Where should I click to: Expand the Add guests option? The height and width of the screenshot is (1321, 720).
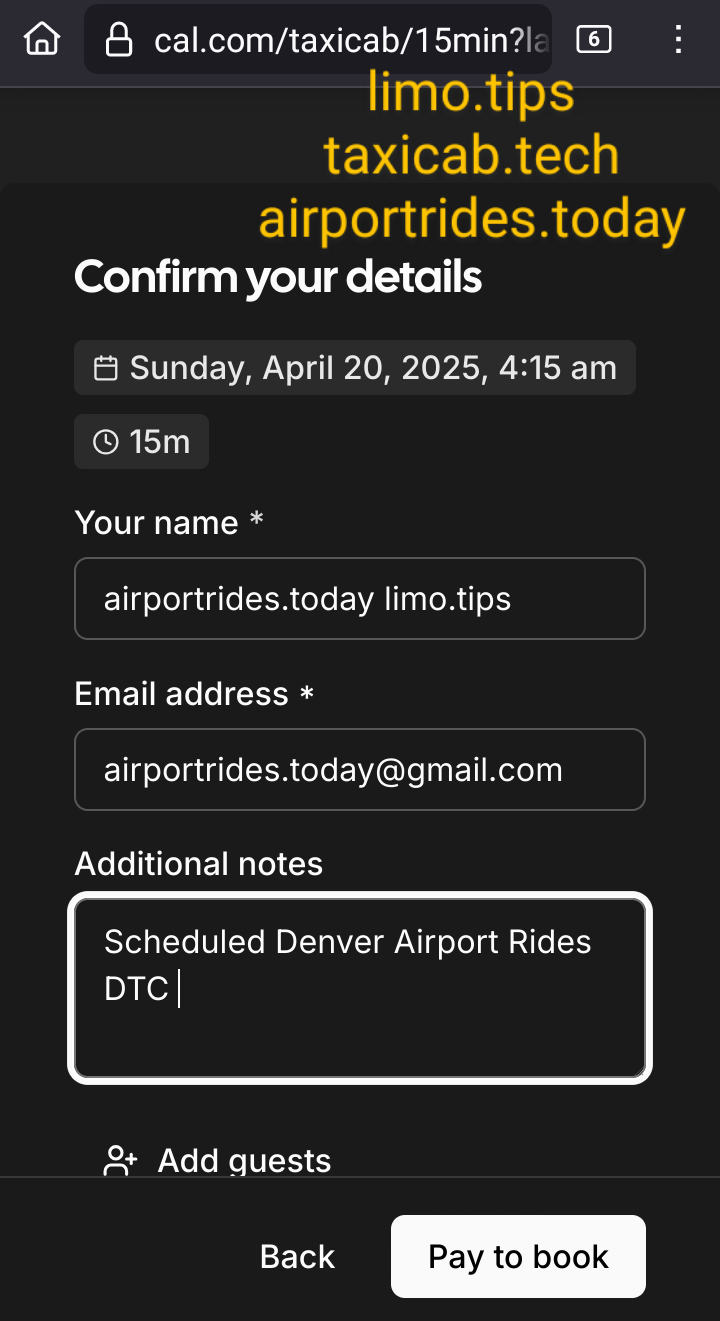[244, 1160]
